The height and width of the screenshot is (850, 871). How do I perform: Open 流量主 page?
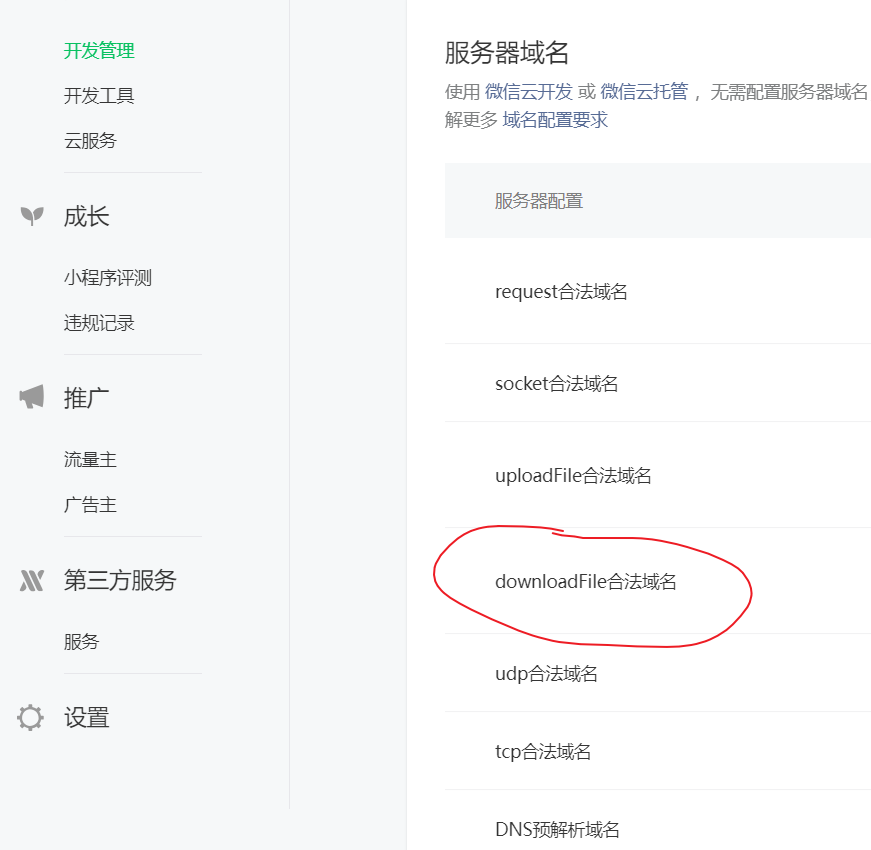pyautogui.click(x=90, y=459)
